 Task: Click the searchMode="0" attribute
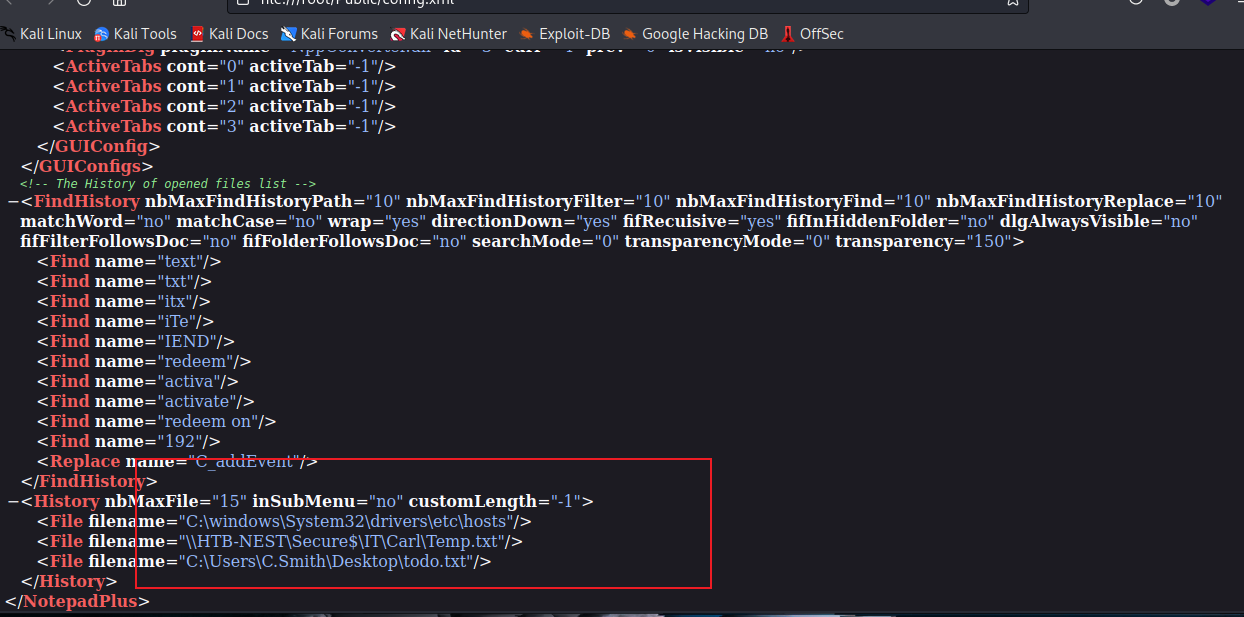click(546, 241)
